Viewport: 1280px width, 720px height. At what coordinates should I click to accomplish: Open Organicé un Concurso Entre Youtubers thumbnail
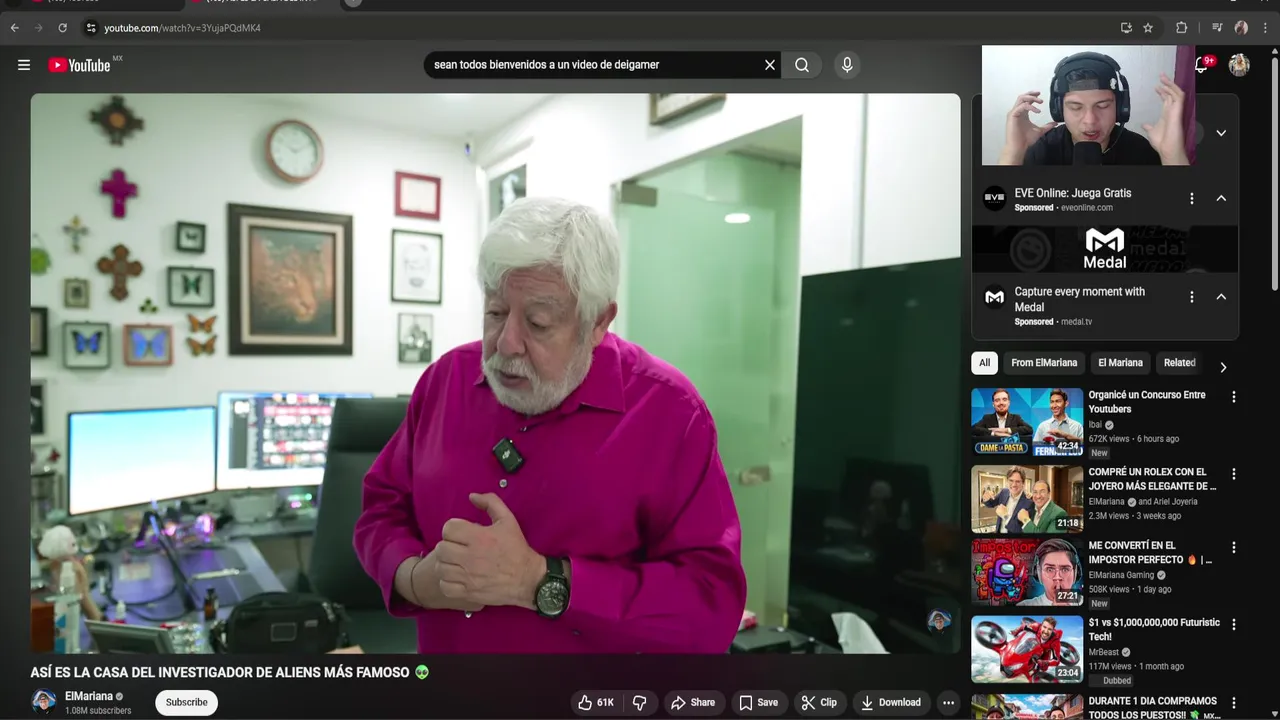[x=1027, y=421]
